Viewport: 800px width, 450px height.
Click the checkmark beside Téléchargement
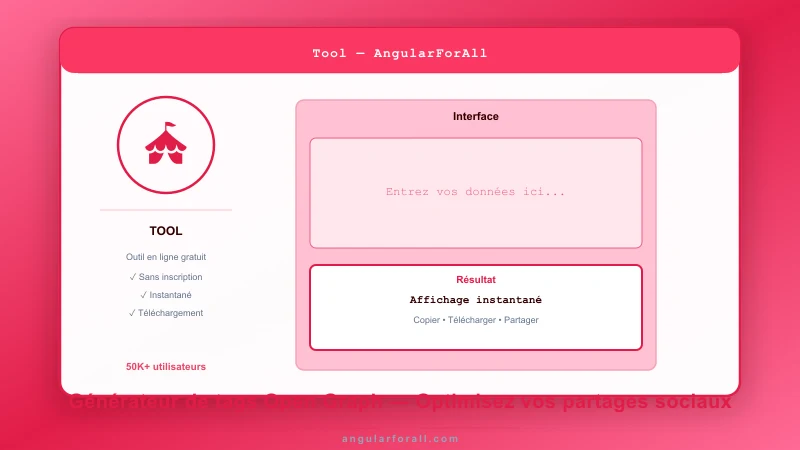(132, 313)
